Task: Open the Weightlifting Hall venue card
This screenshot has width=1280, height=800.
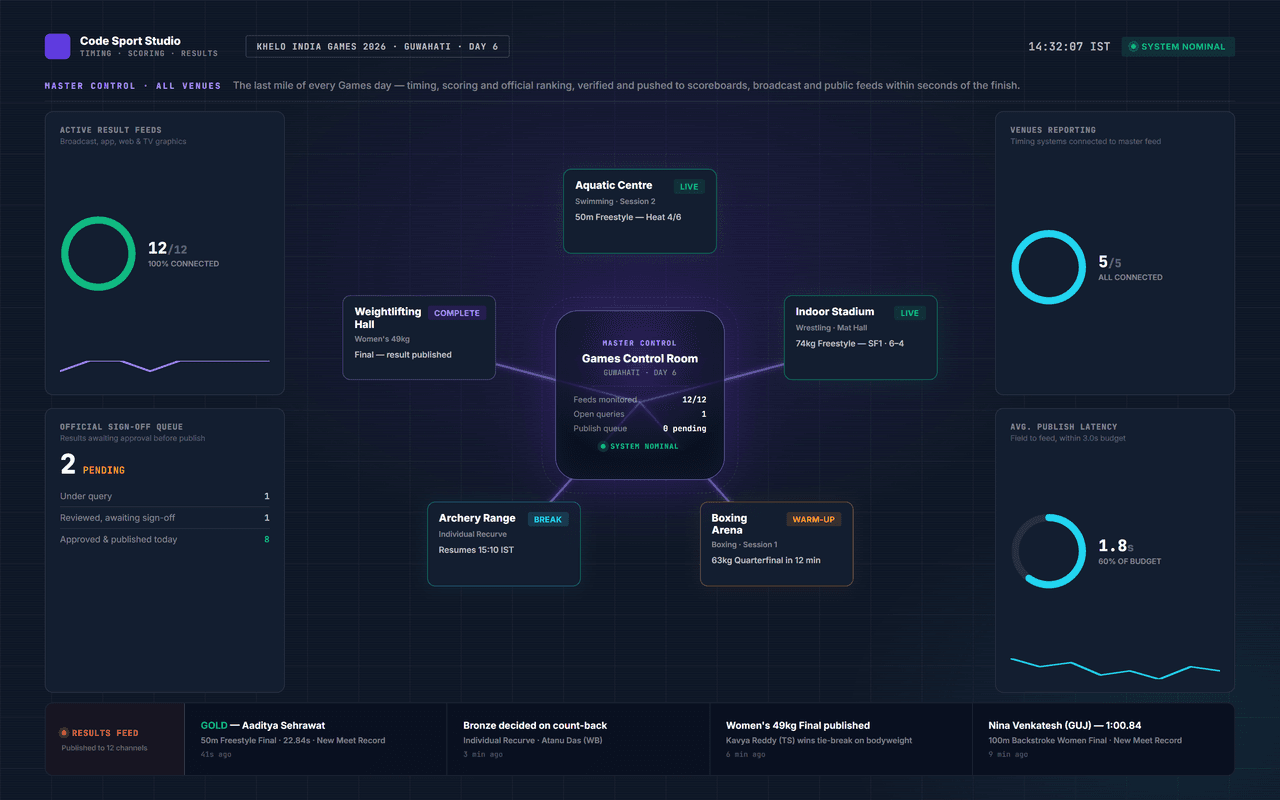Action: [419, 337]
